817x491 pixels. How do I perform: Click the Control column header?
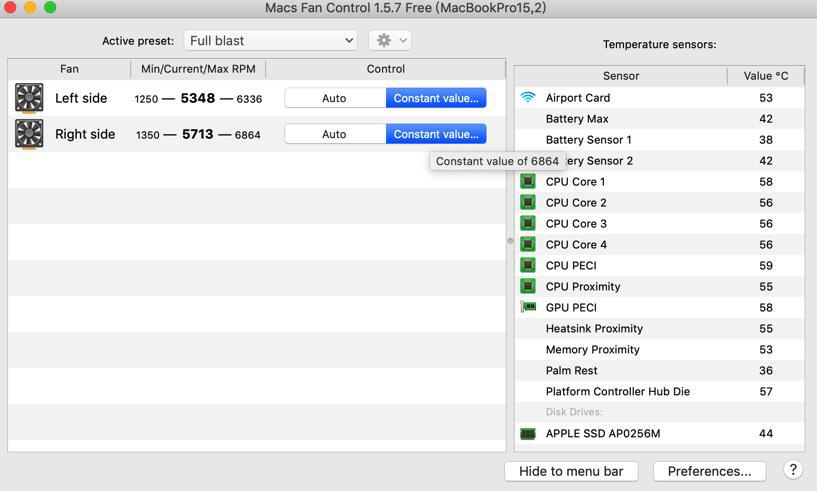[x=386, y=69]
